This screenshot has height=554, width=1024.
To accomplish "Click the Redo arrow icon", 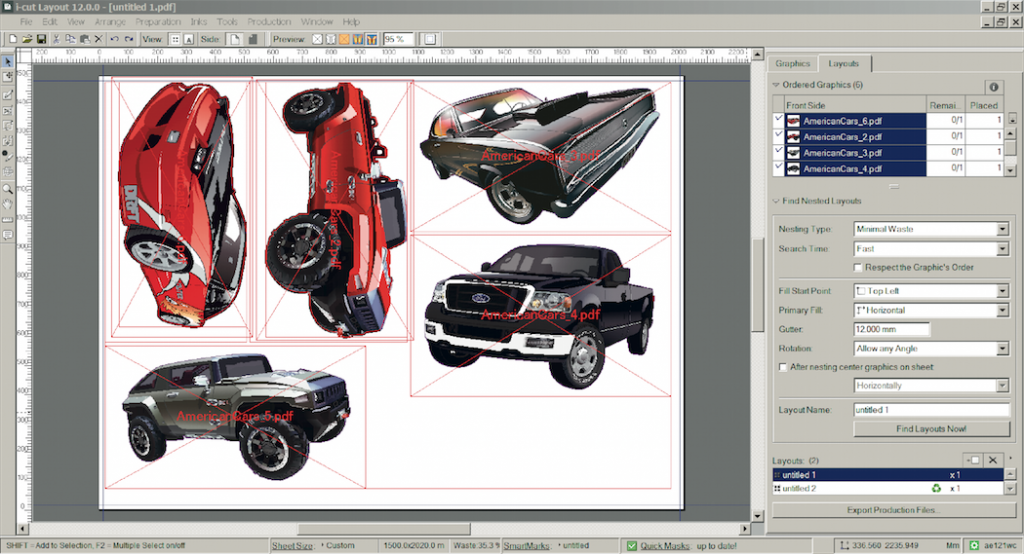I will [x=129, y=39].
